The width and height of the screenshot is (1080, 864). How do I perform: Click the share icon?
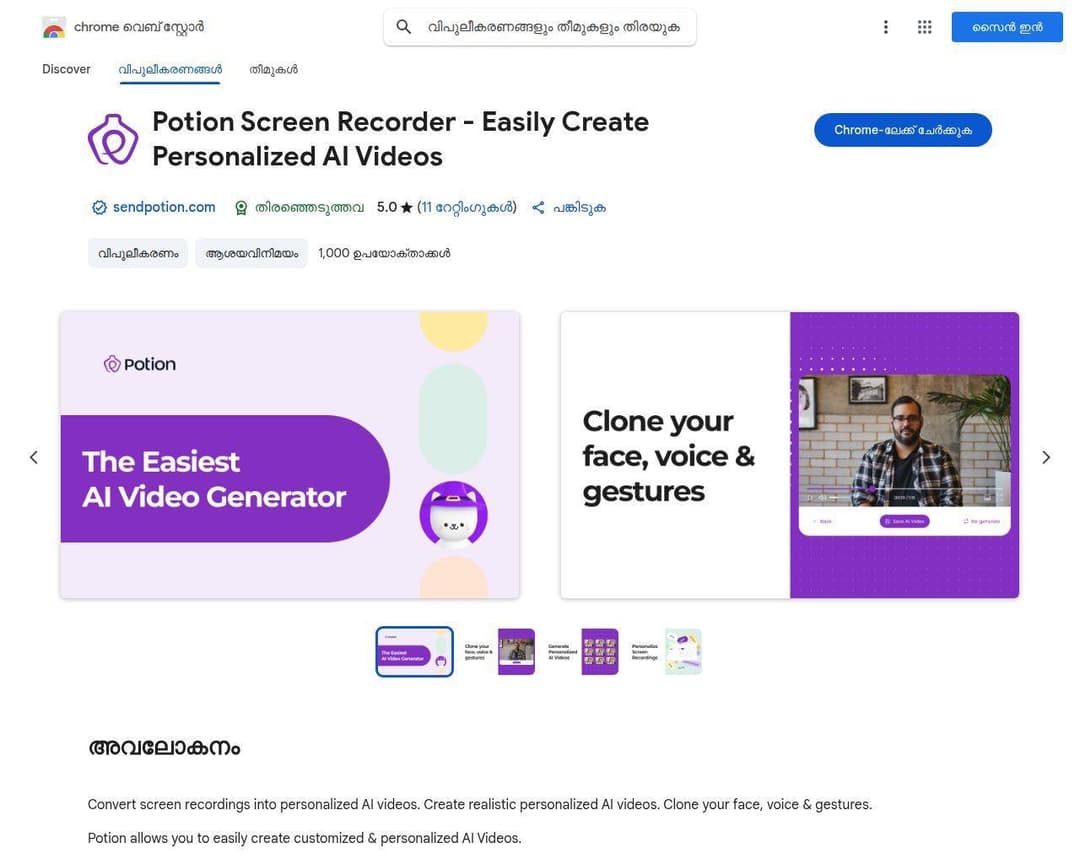(538, 208)
